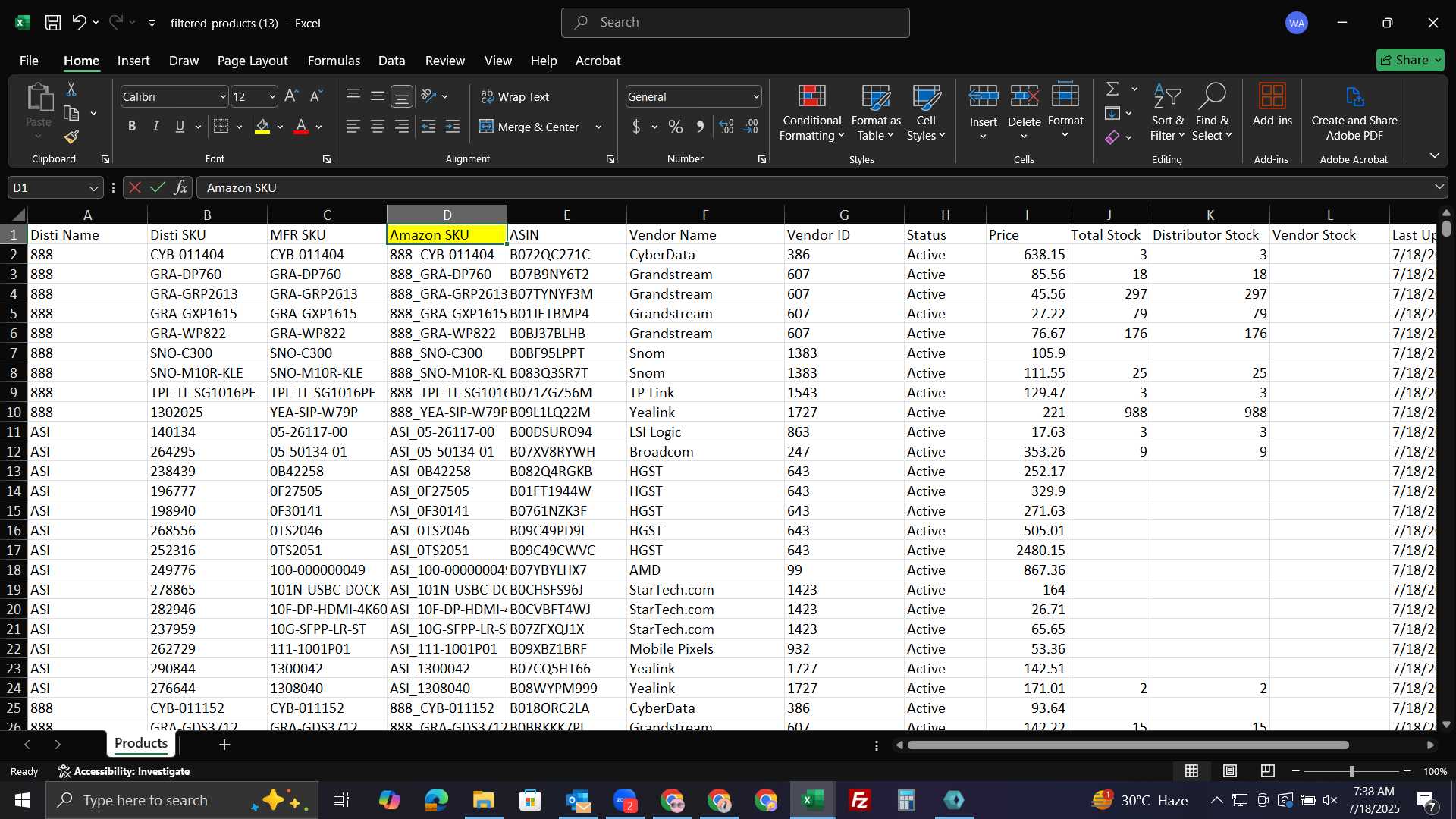Expand the Merge & Center dropdown arrow
The height and width of the screenshot is (819, 1456).
(598, 127)
